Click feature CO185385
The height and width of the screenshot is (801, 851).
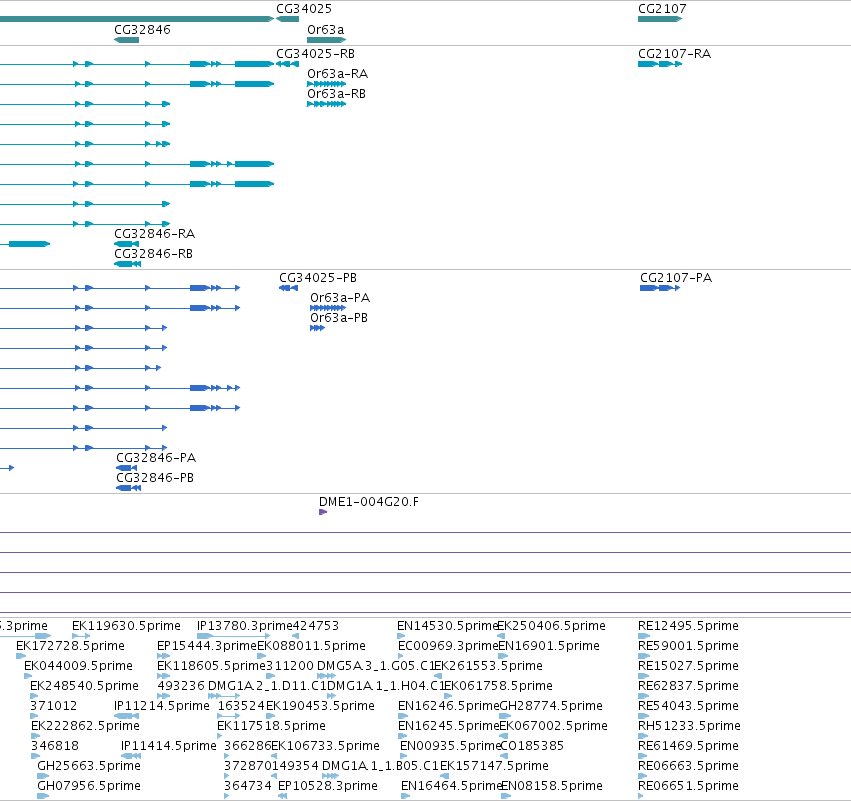point(532,746)
